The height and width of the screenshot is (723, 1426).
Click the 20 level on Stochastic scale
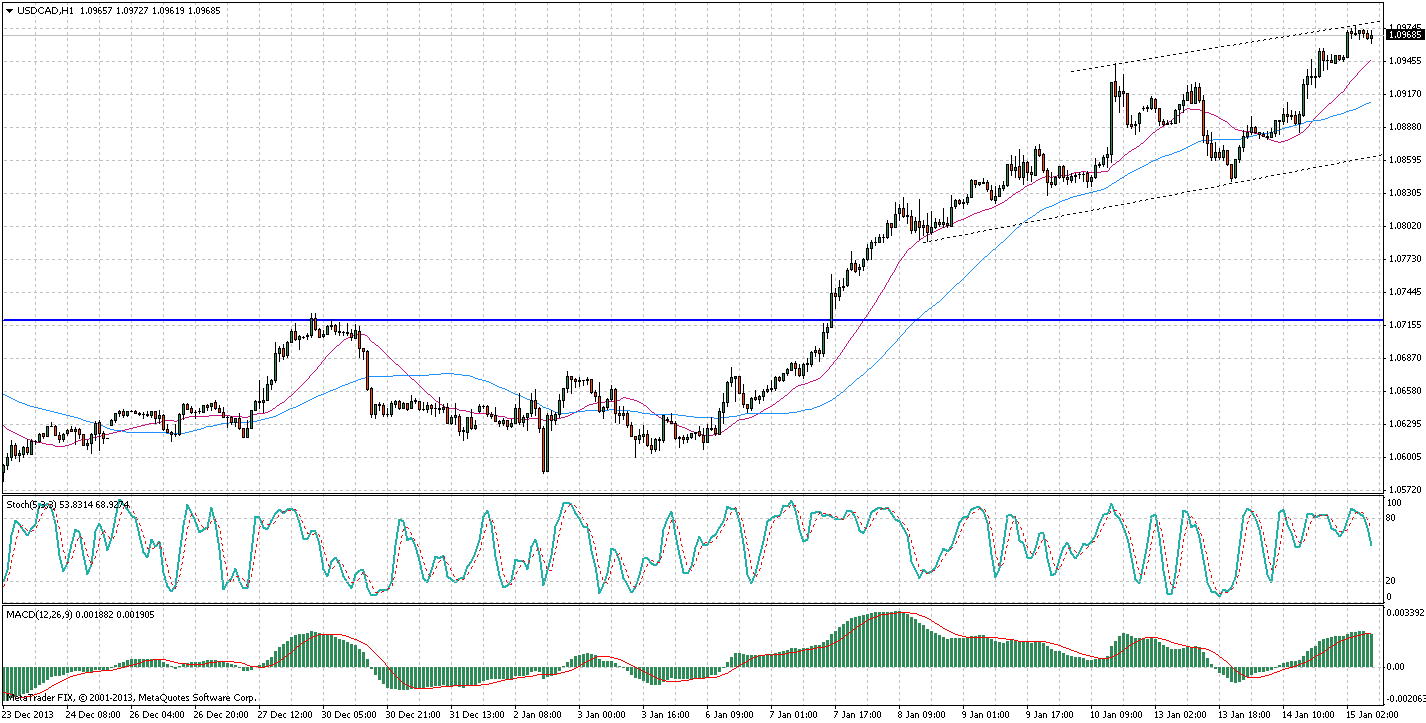click(x=1394, y=580)
